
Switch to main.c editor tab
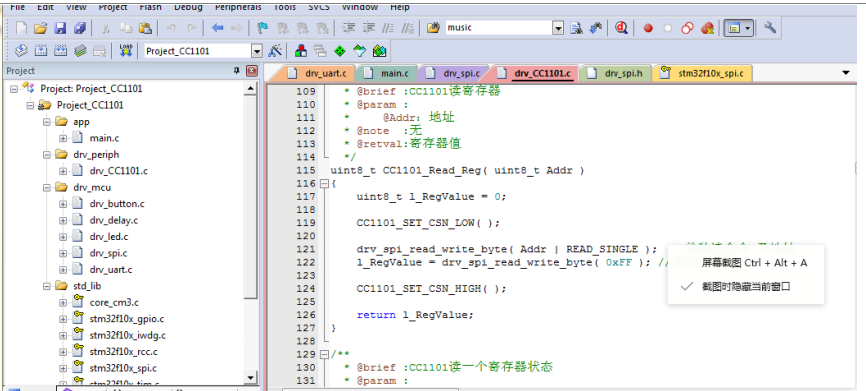tap(387, 73)
